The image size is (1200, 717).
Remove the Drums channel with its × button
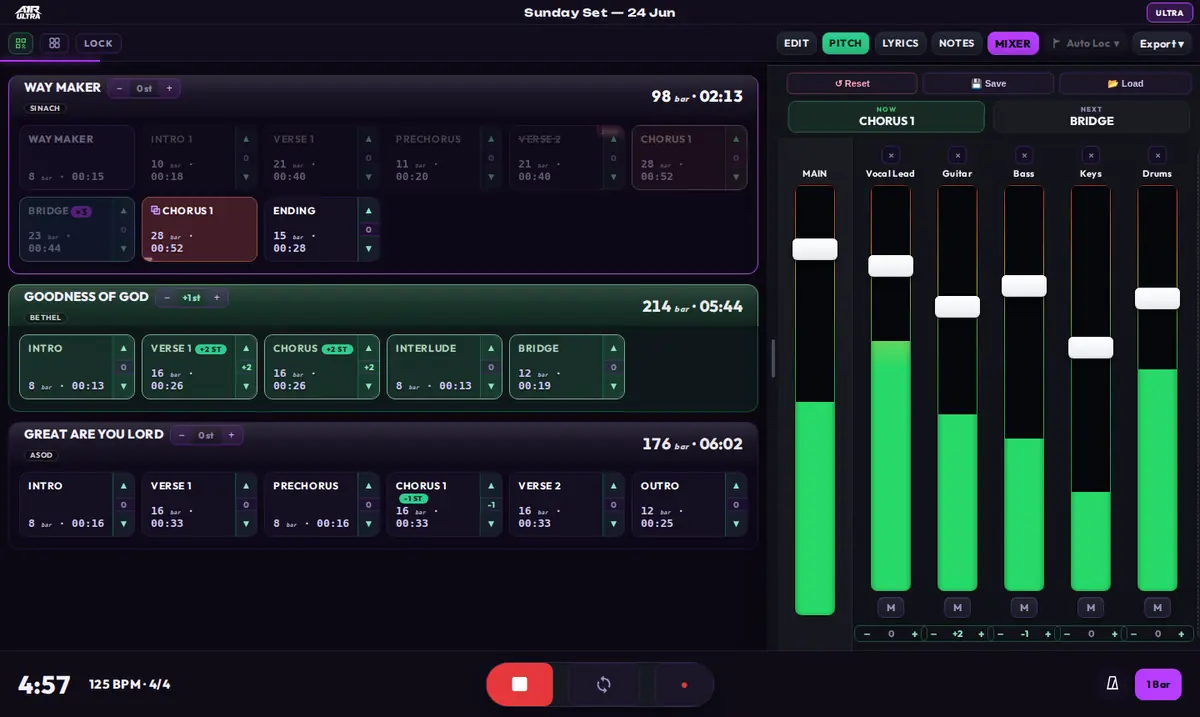pos(1157,155)
